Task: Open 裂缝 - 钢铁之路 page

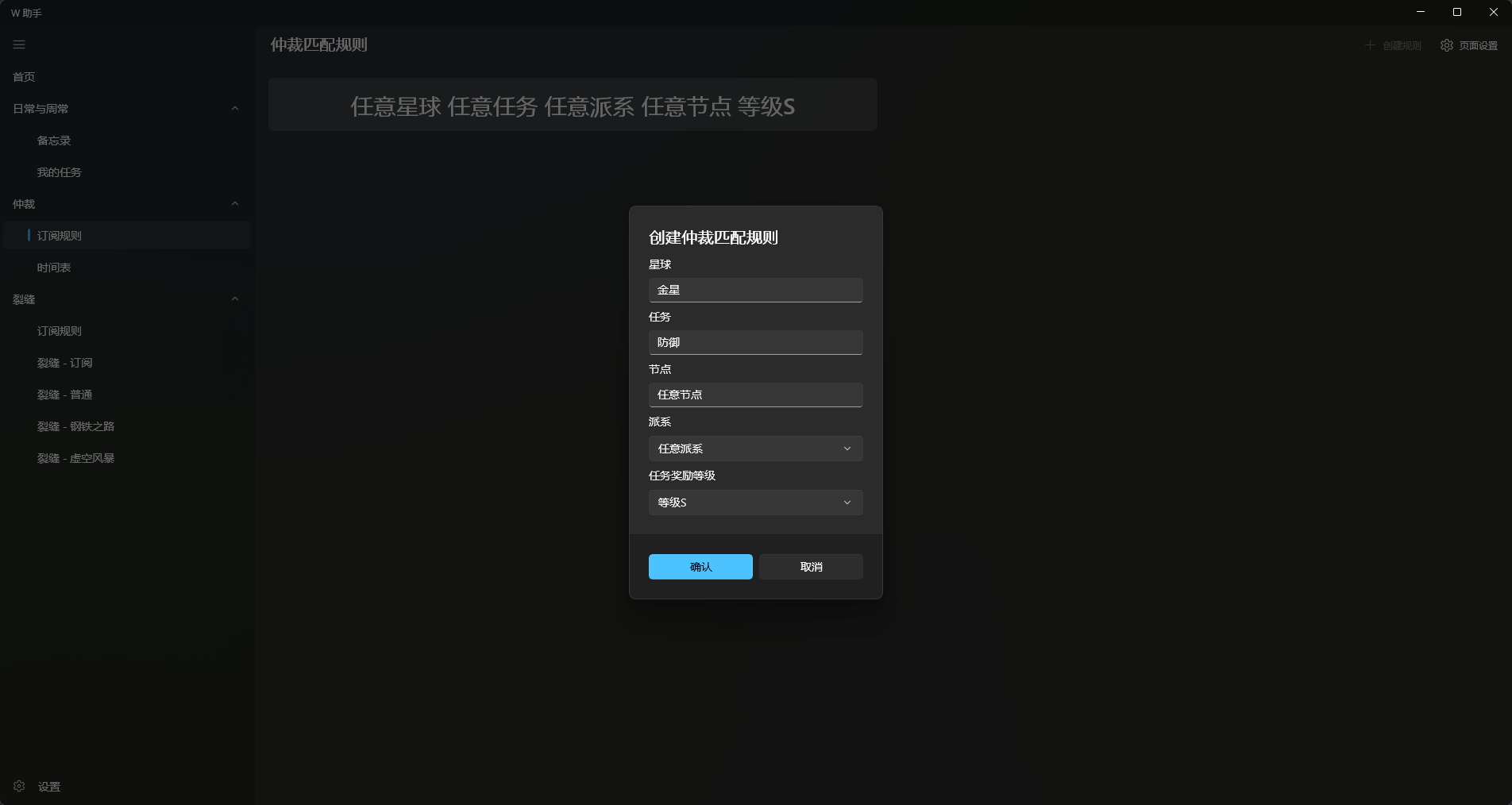Action: coord(75,426)
